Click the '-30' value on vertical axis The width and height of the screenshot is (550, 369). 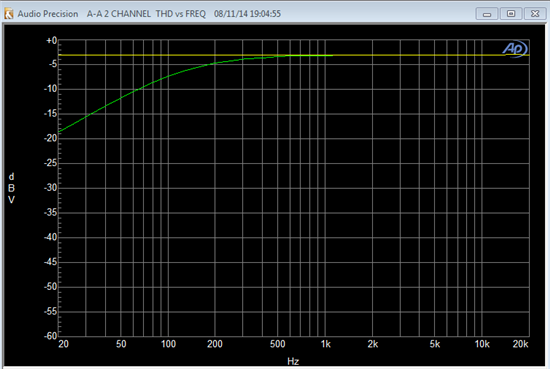coord(51,188)
